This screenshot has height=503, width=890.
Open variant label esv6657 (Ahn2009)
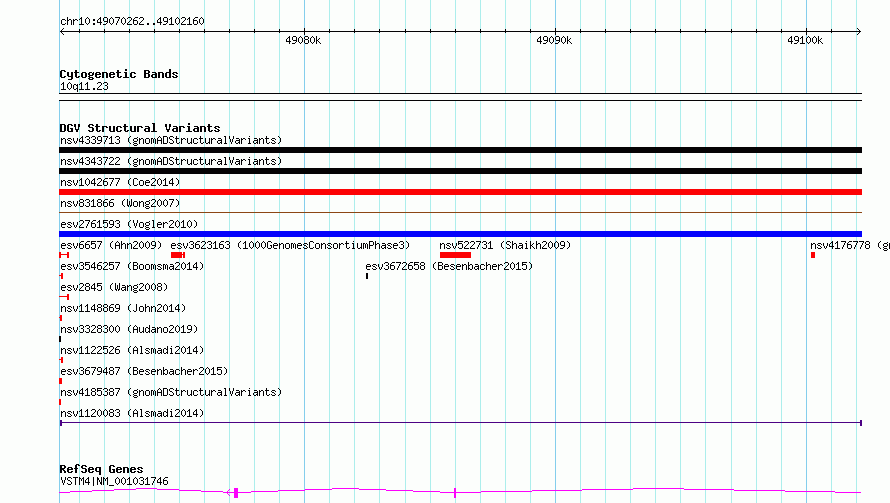[111, 245]
